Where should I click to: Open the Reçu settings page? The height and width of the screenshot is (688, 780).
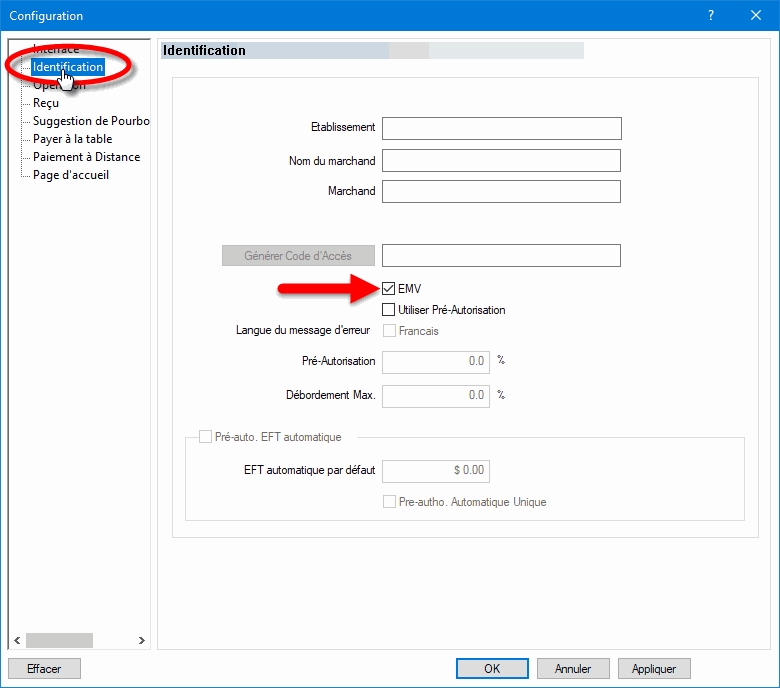coord(46,103)
